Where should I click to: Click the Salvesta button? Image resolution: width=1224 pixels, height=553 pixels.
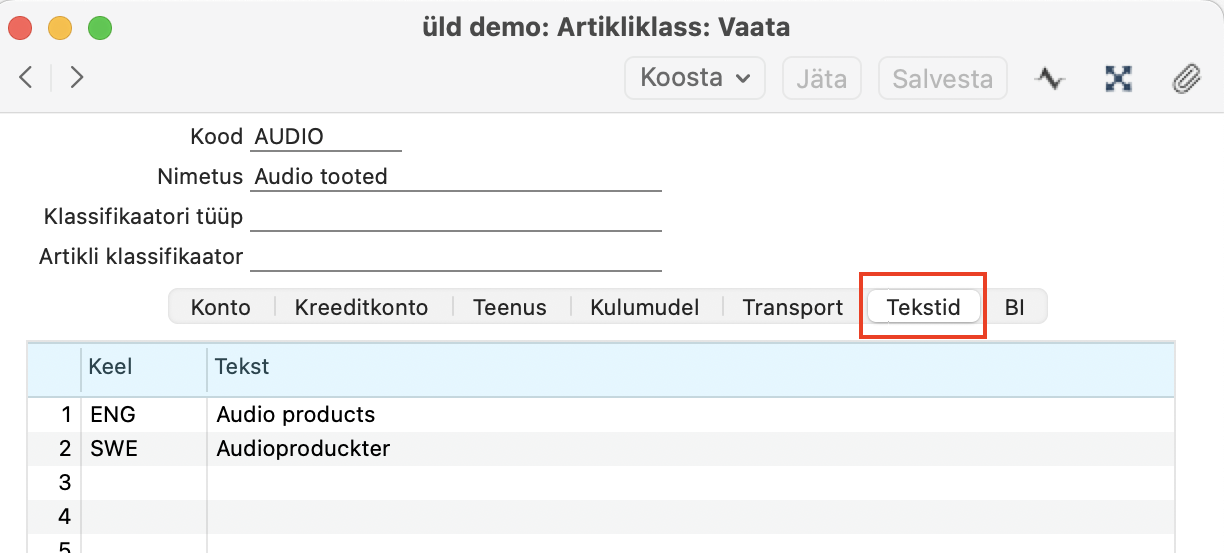pyautogui.click(x=942, y=78)
